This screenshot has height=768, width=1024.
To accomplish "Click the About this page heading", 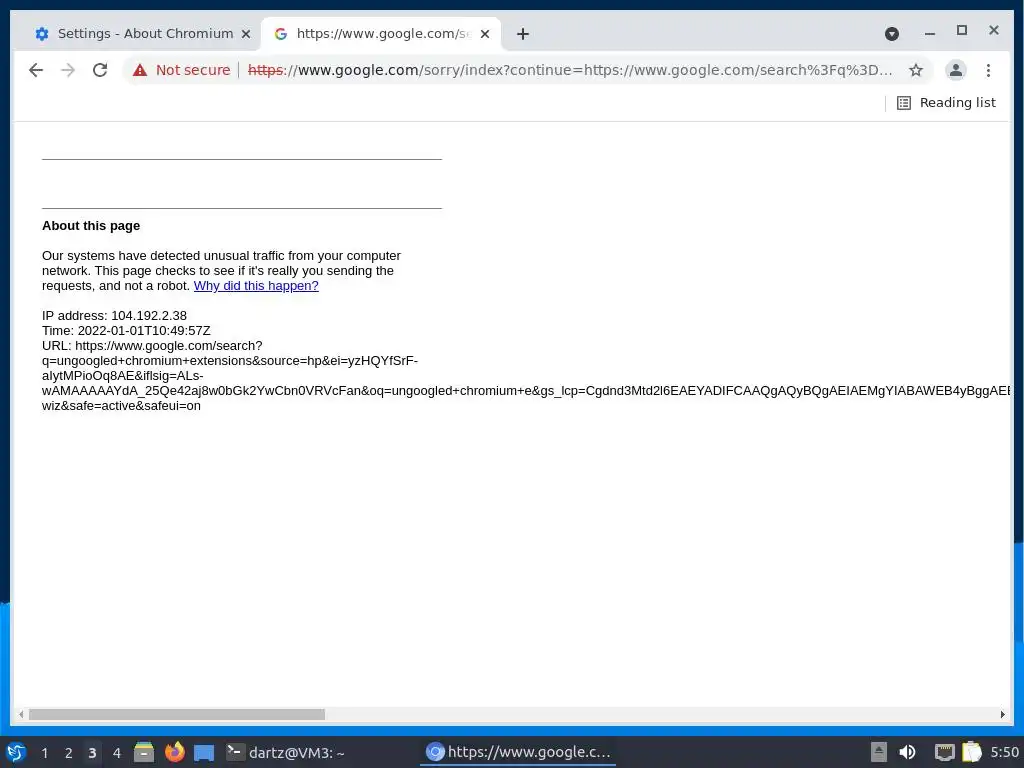I will click(x=91, y=225).
